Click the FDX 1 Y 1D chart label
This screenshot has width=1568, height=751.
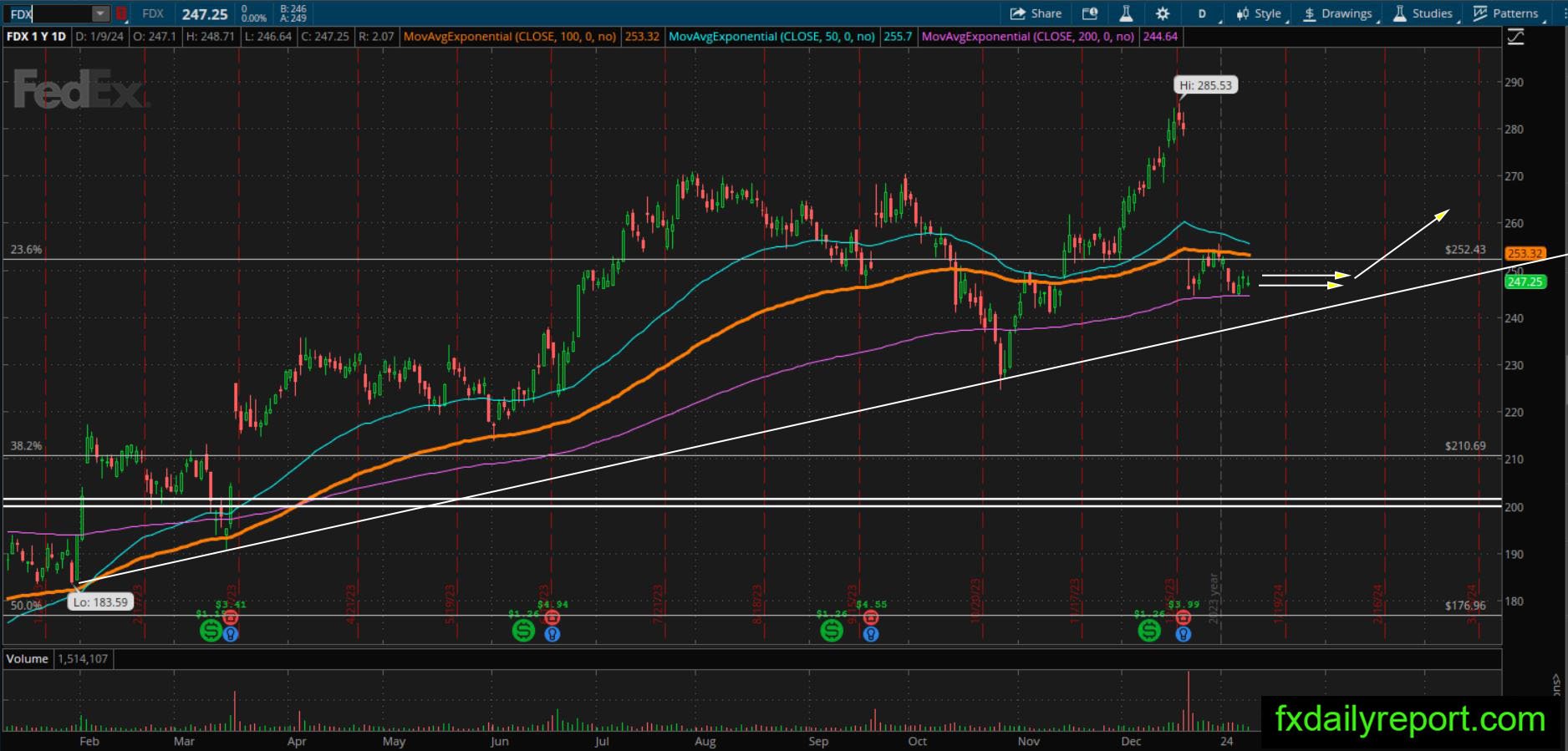point(36,37)
